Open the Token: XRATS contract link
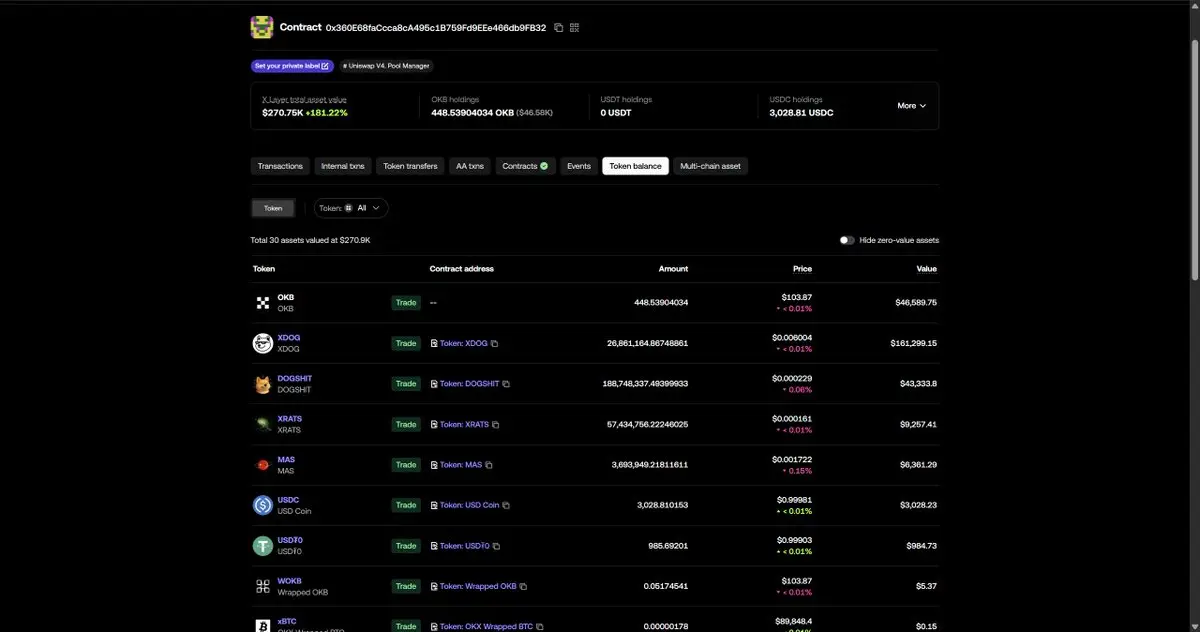 tap(465, 424)
